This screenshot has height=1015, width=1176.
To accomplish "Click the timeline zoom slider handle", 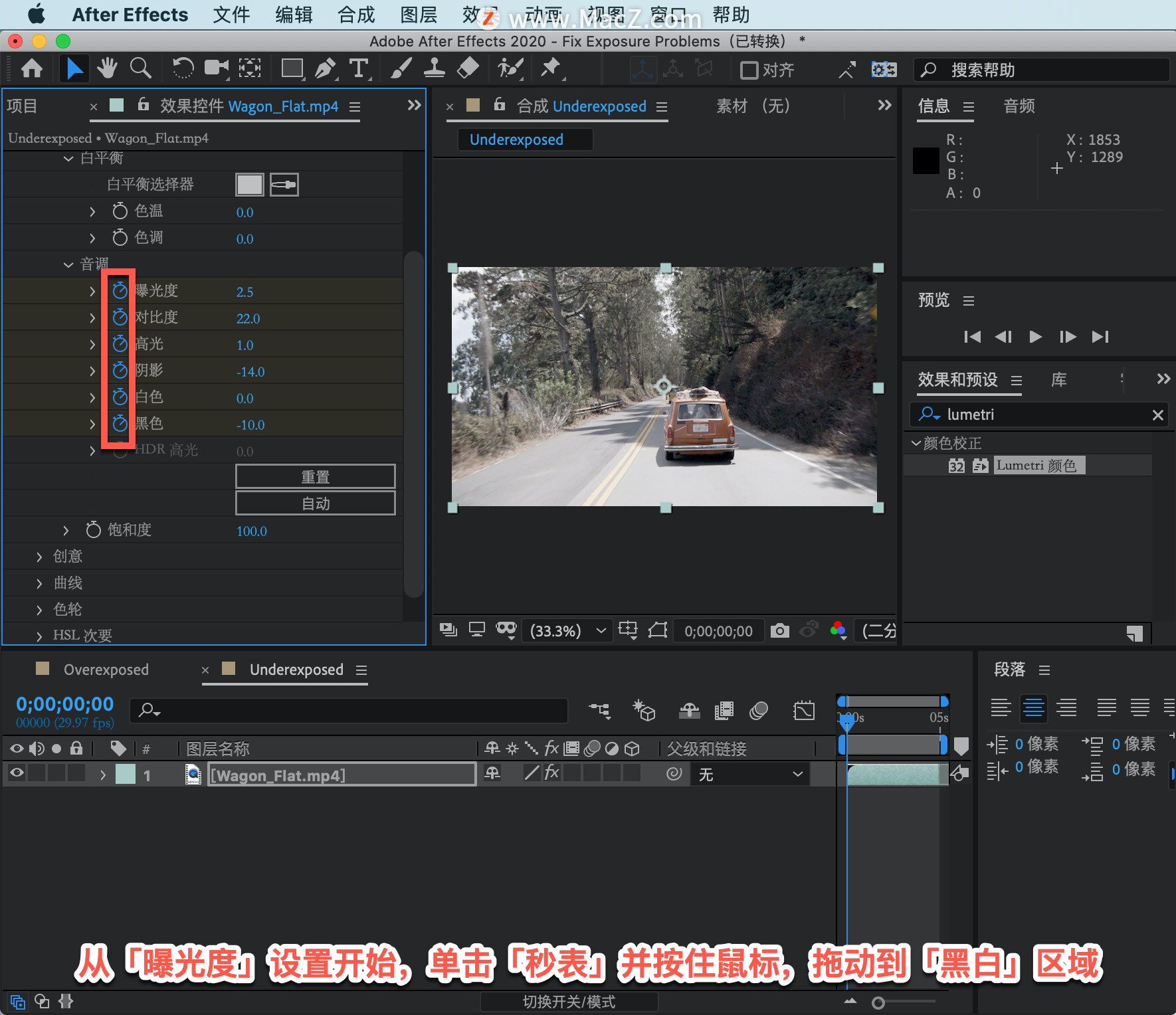I will pos(878,1002).
